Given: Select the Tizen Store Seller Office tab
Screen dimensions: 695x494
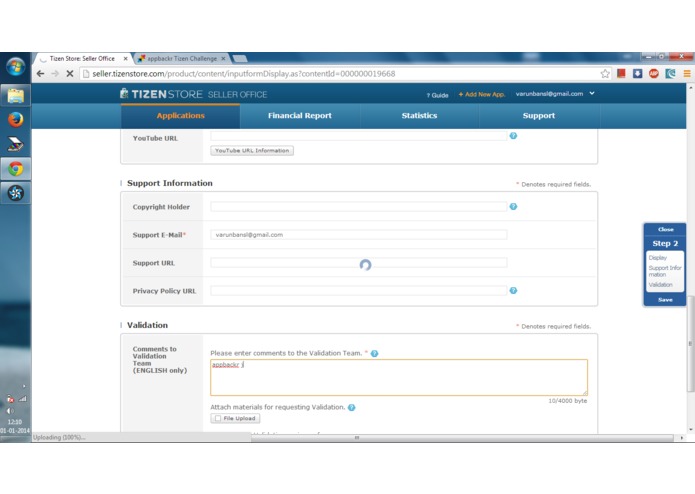Looking at the screenshot, I should click(82, 58).
